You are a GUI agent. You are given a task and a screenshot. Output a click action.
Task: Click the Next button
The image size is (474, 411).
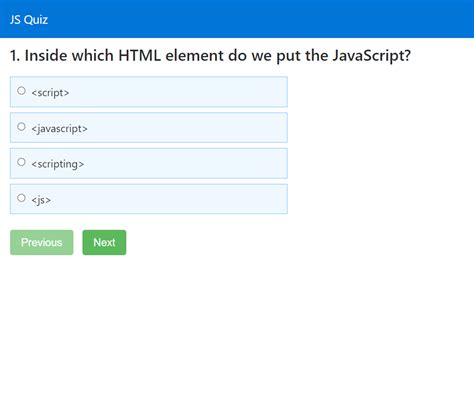pyautogui.click(x=104, y=242)
